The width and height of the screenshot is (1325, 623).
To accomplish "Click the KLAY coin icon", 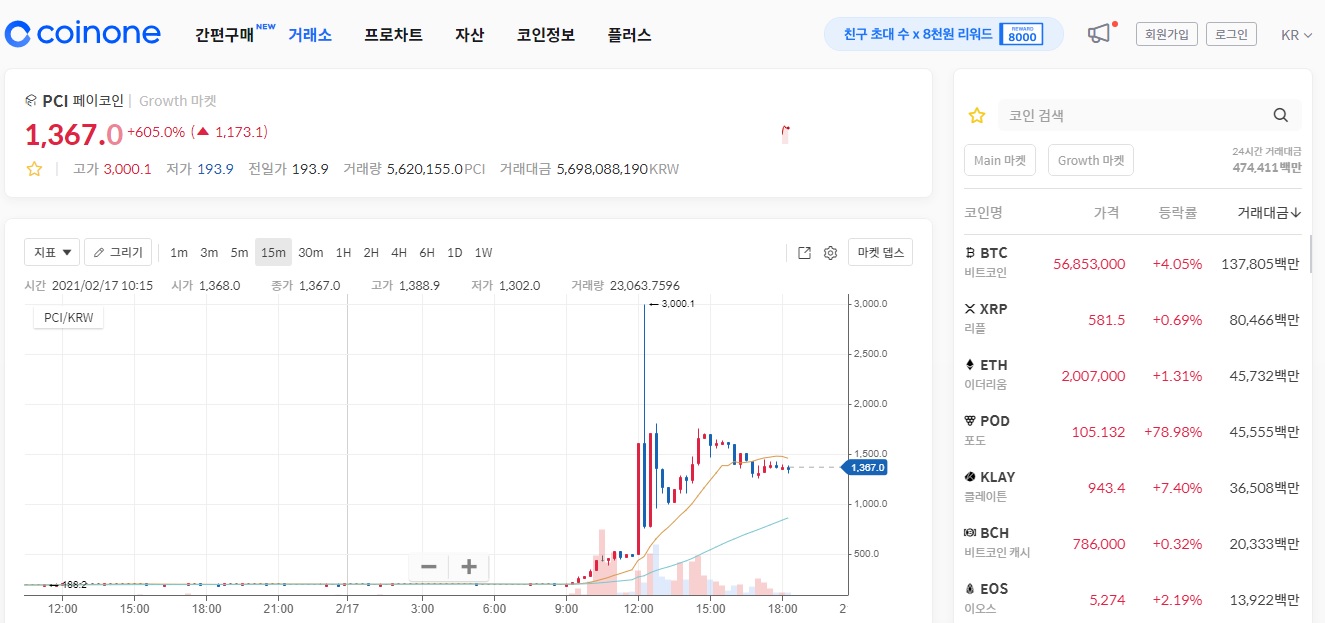I will pos(969,477).
